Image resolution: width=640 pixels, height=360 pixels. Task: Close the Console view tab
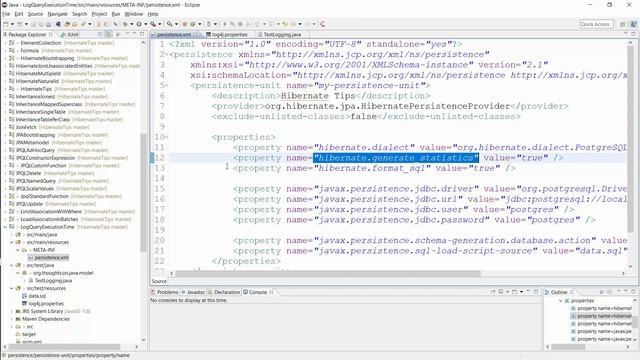[x=271, y=292]
